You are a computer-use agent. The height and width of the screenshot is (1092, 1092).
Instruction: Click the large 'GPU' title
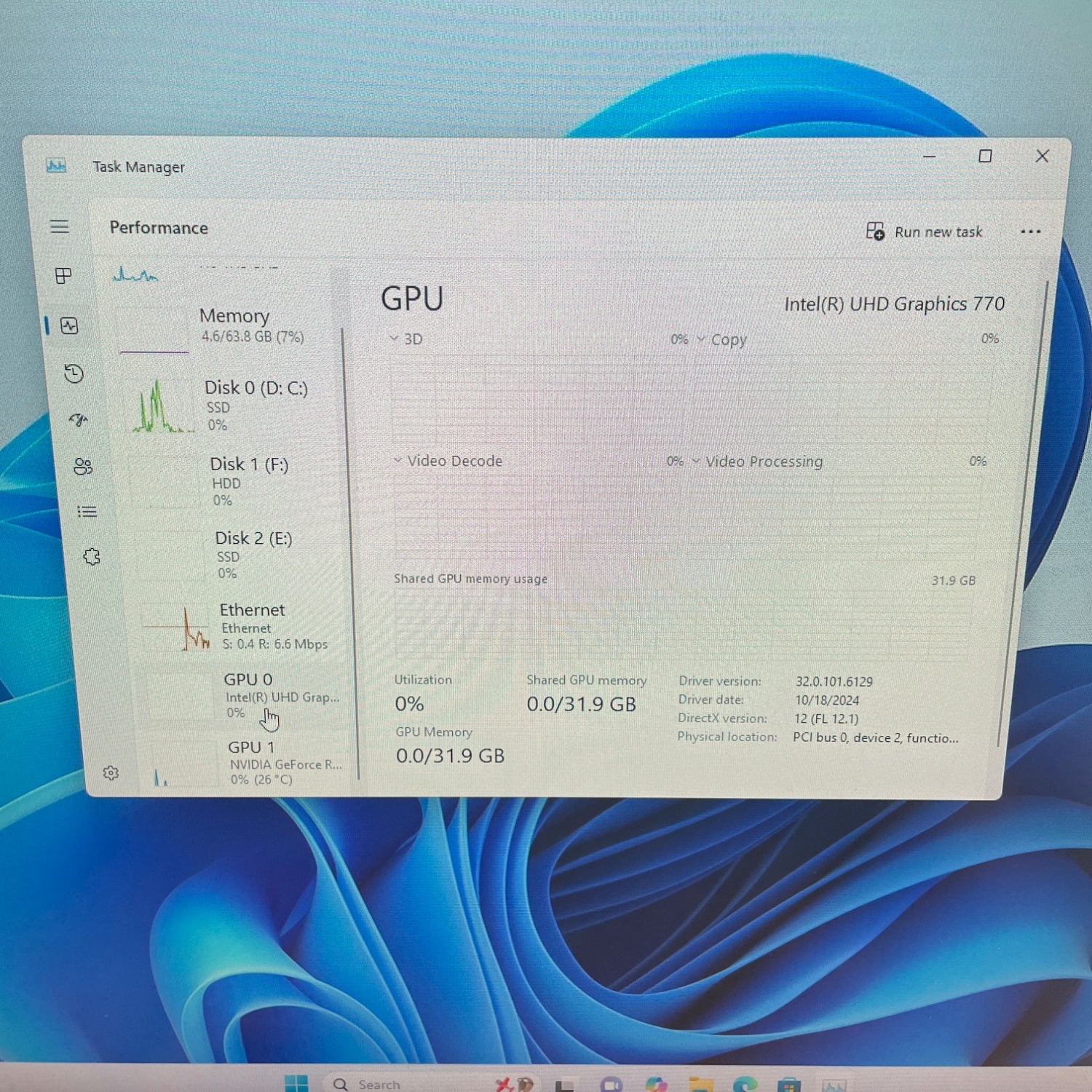[412, 298]
